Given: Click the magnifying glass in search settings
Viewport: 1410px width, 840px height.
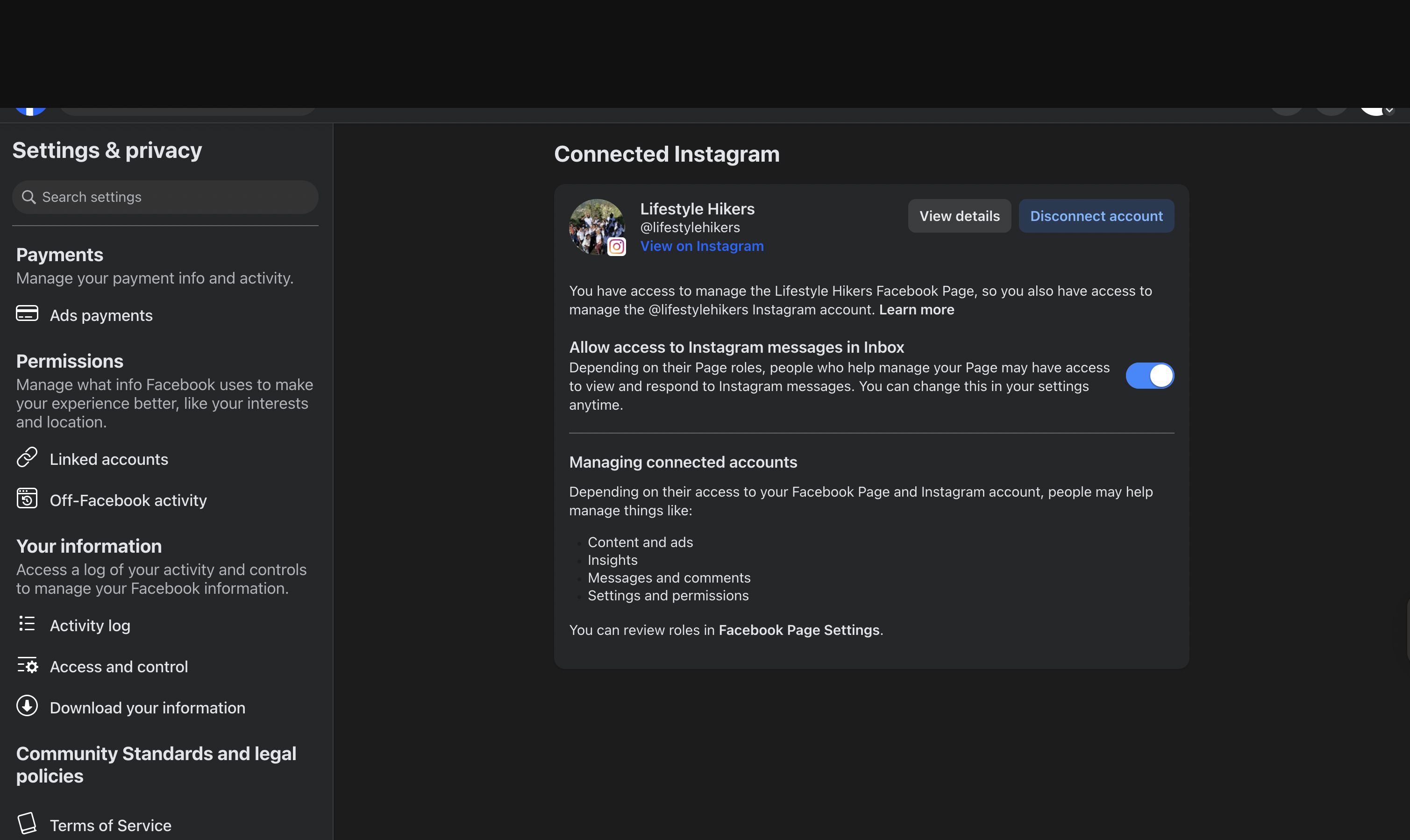Looking at the screenshot, I should pyautogui.click(x=29, y=196).
